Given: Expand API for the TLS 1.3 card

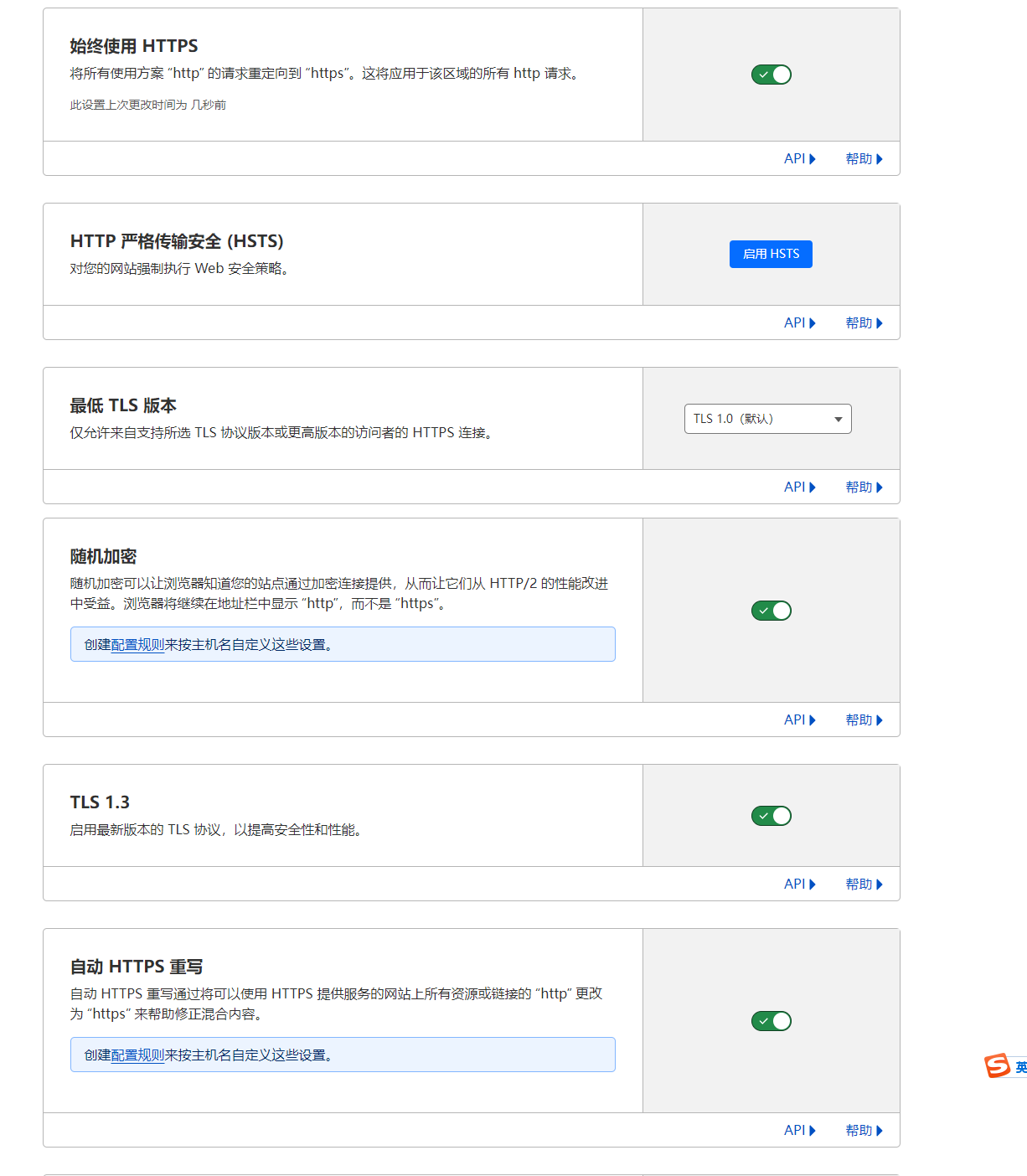Looking at the screenshot, I should 799,885.
